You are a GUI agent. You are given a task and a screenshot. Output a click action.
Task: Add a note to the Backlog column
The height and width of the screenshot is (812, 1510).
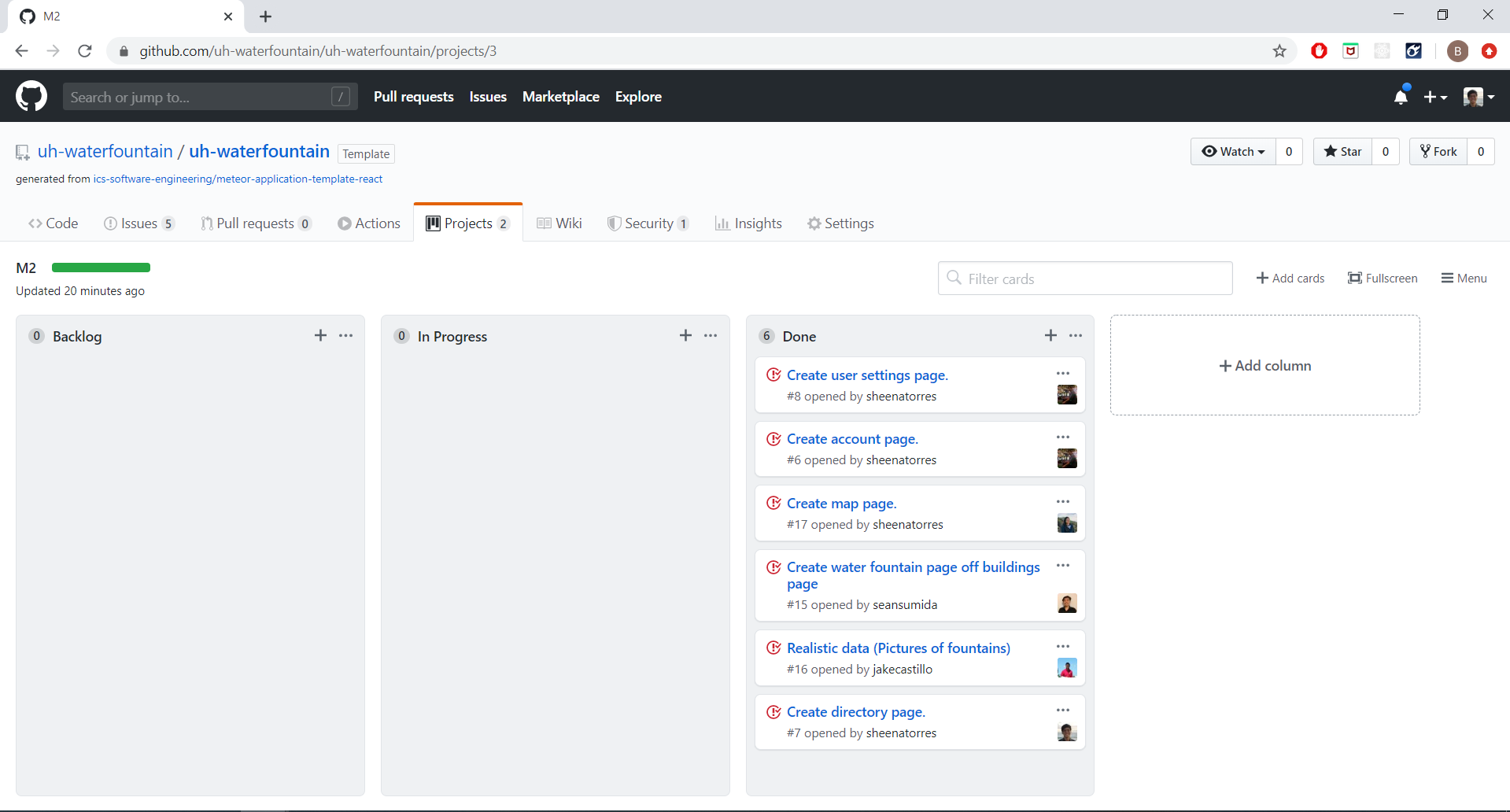pyautogui.click(x=320, y=336)
